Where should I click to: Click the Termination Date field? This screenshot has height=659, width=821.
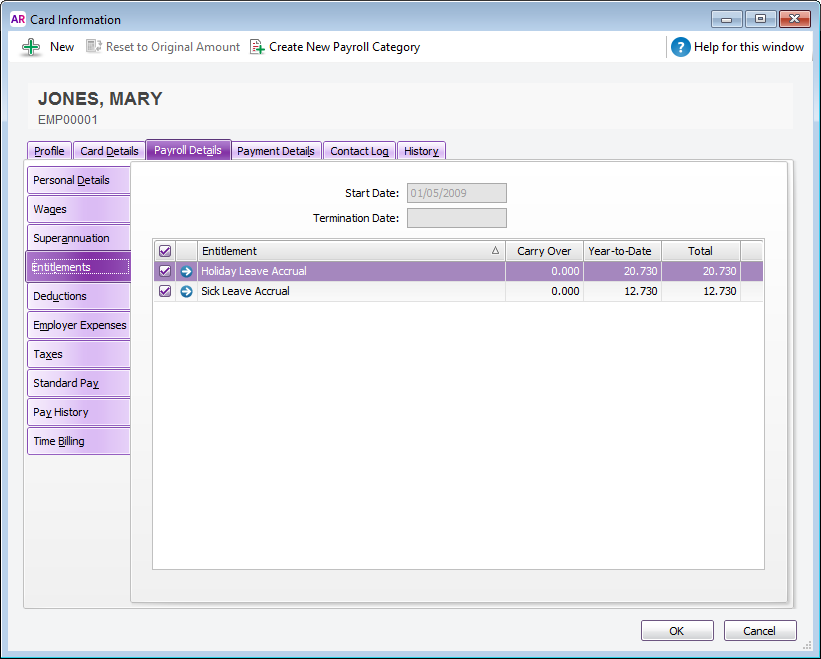click(456, 218)
